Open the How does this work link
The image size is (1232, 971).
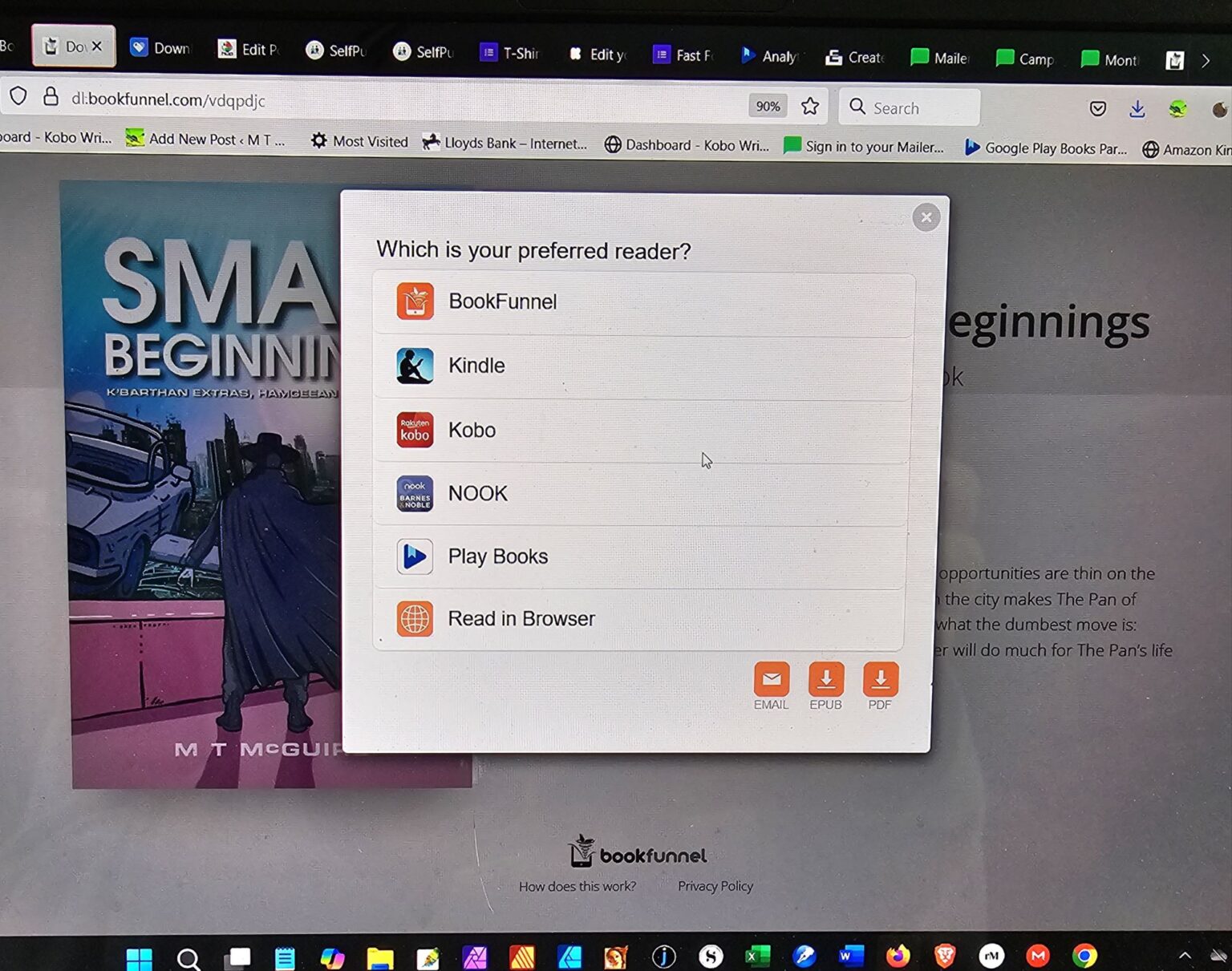(x=577, y=885)
